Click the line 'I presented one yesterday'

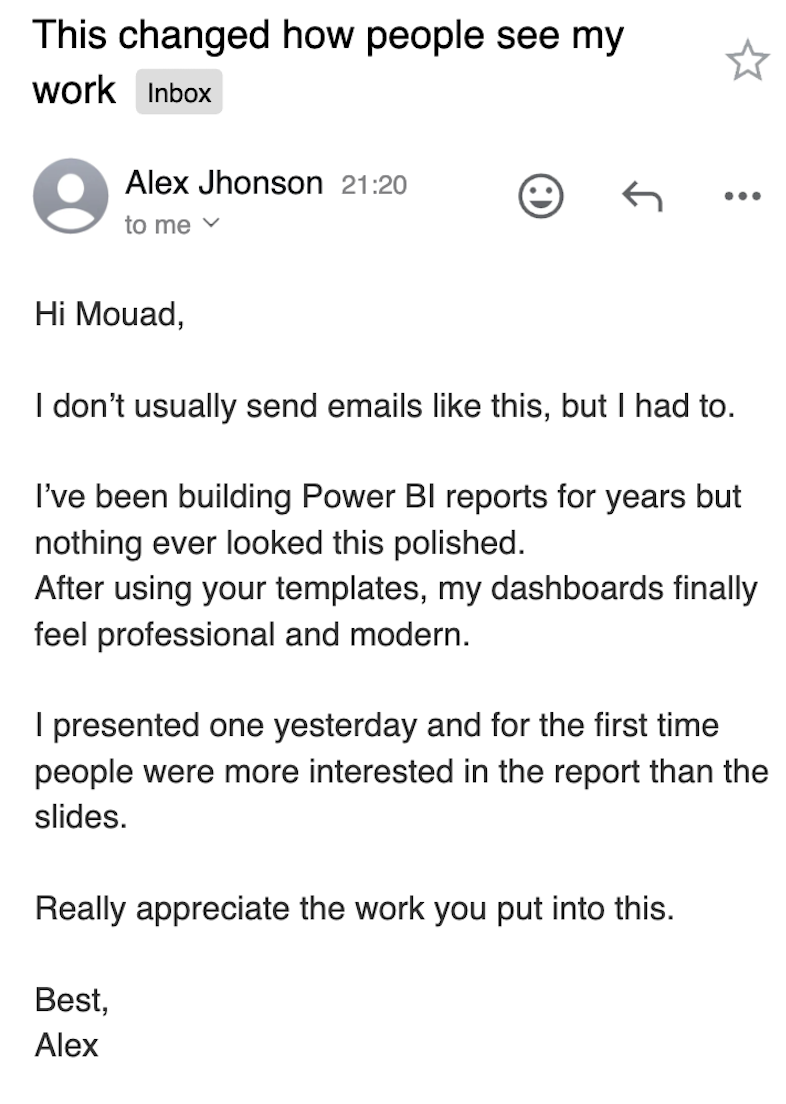[377, 725]
